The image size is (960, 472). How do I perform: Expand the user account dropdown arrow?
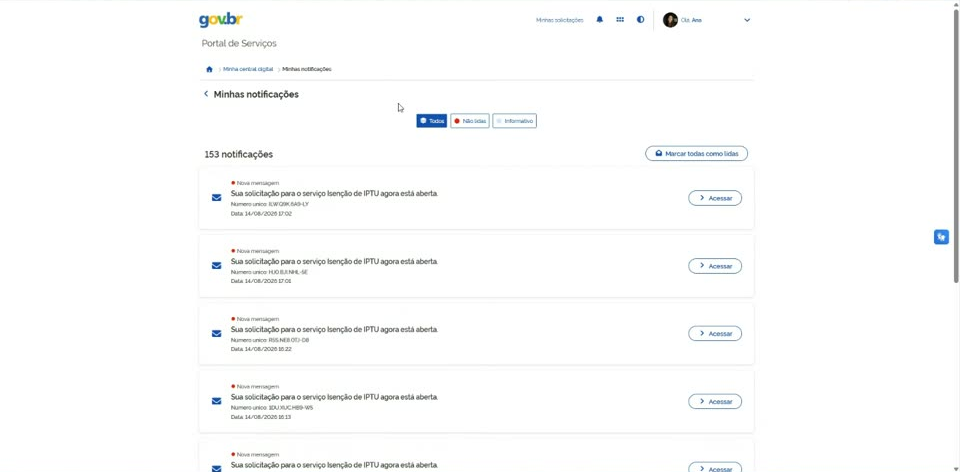747,20
